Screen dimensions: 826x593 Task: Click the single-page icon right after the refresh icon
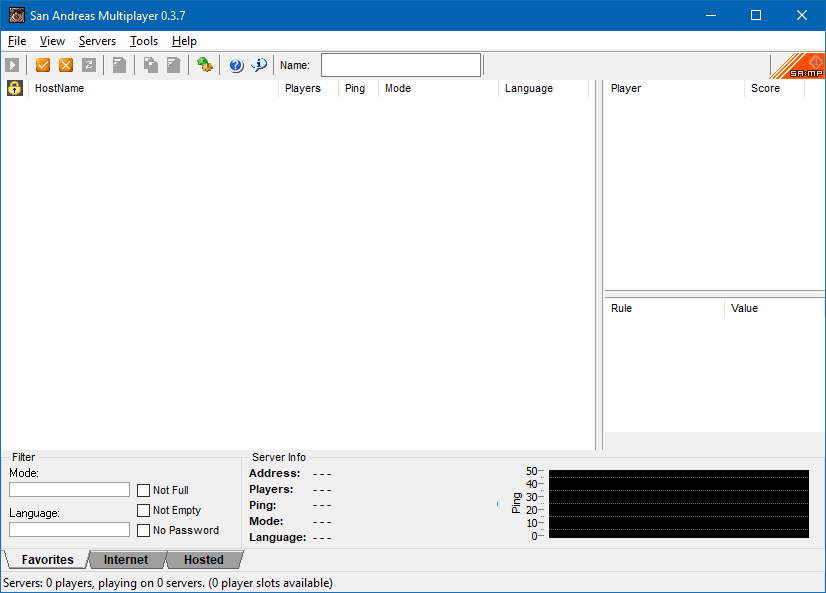[x=120, y=65]
